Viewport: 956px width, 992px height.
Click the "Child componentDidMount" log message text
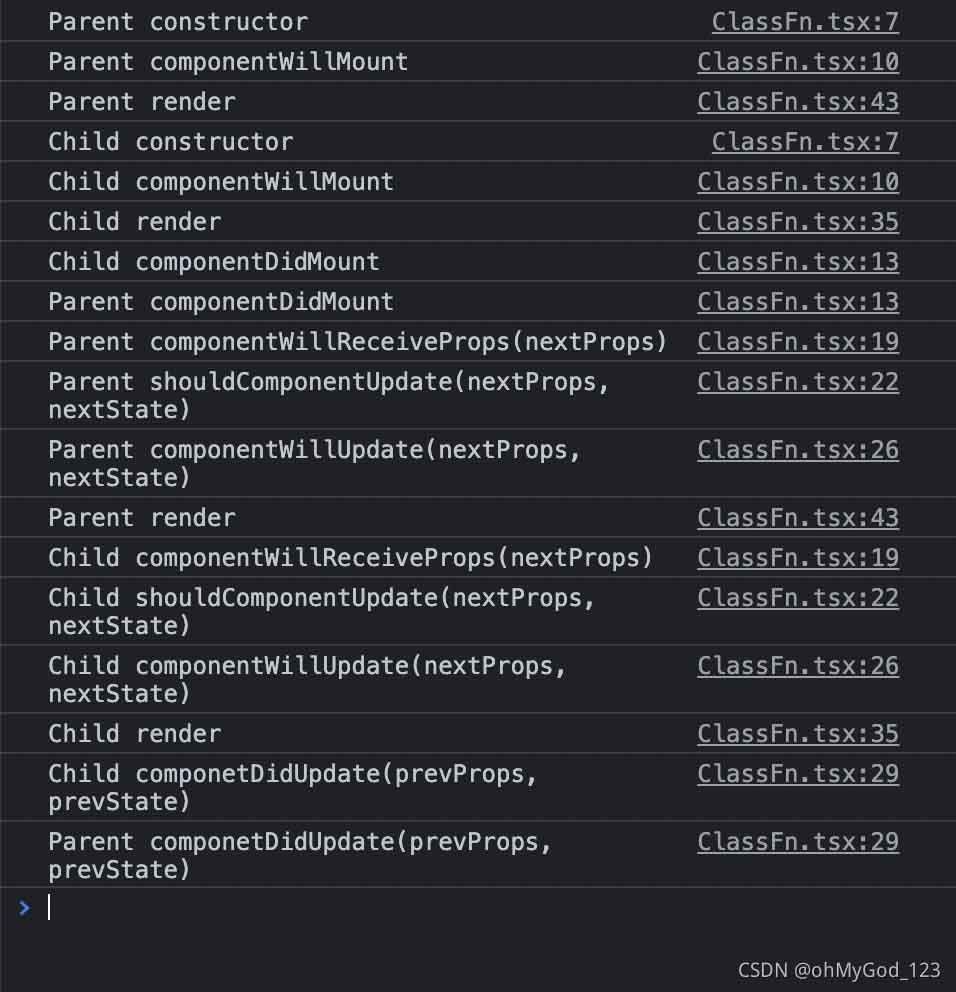pyautogui.click(x=214, y=262)
